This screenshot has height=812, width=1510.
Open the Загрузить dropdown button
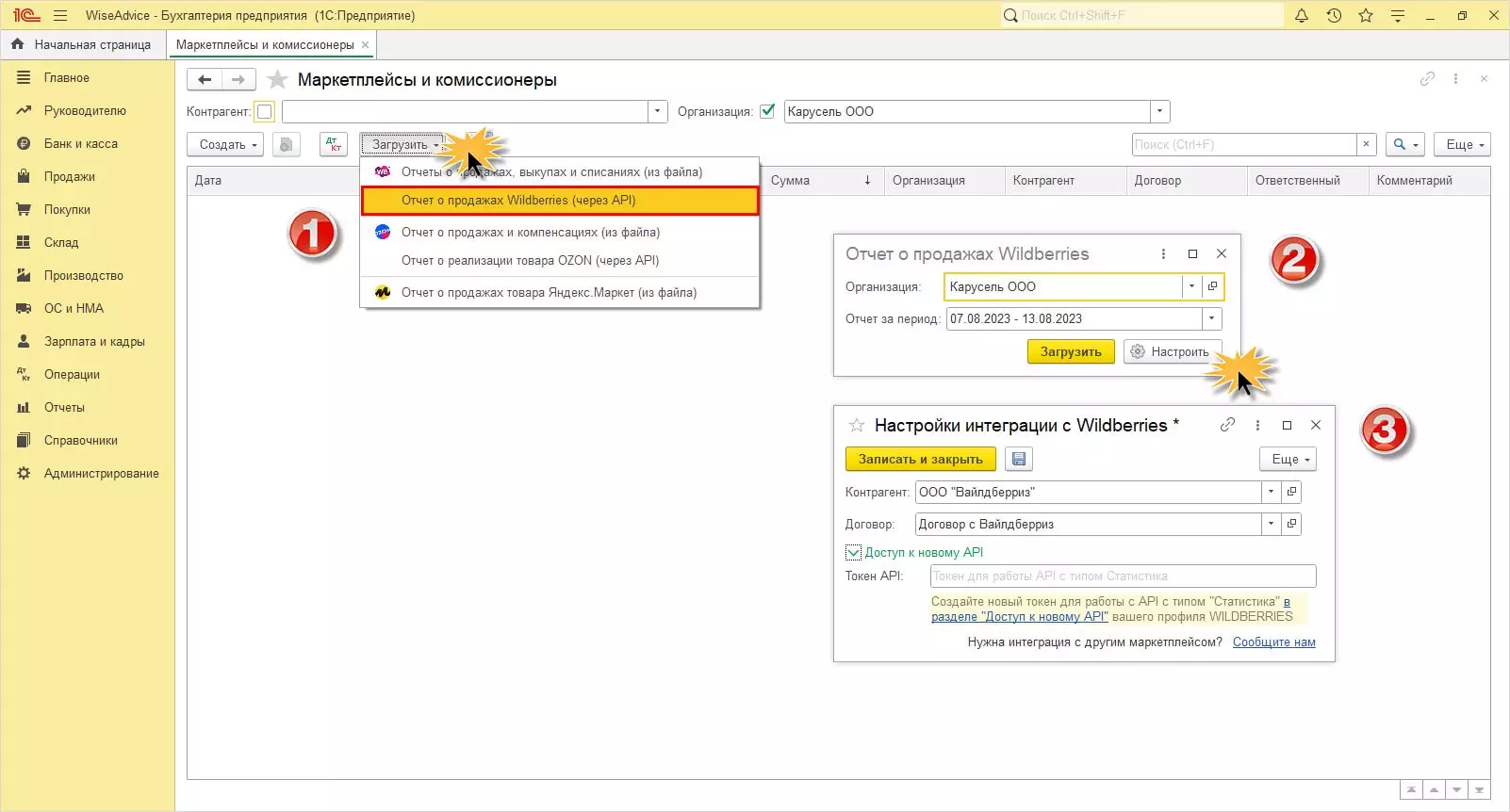tap(402, 144)
